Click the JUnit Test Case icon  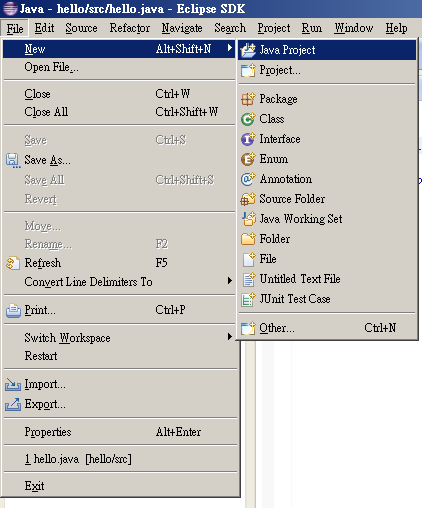(248, 299)
